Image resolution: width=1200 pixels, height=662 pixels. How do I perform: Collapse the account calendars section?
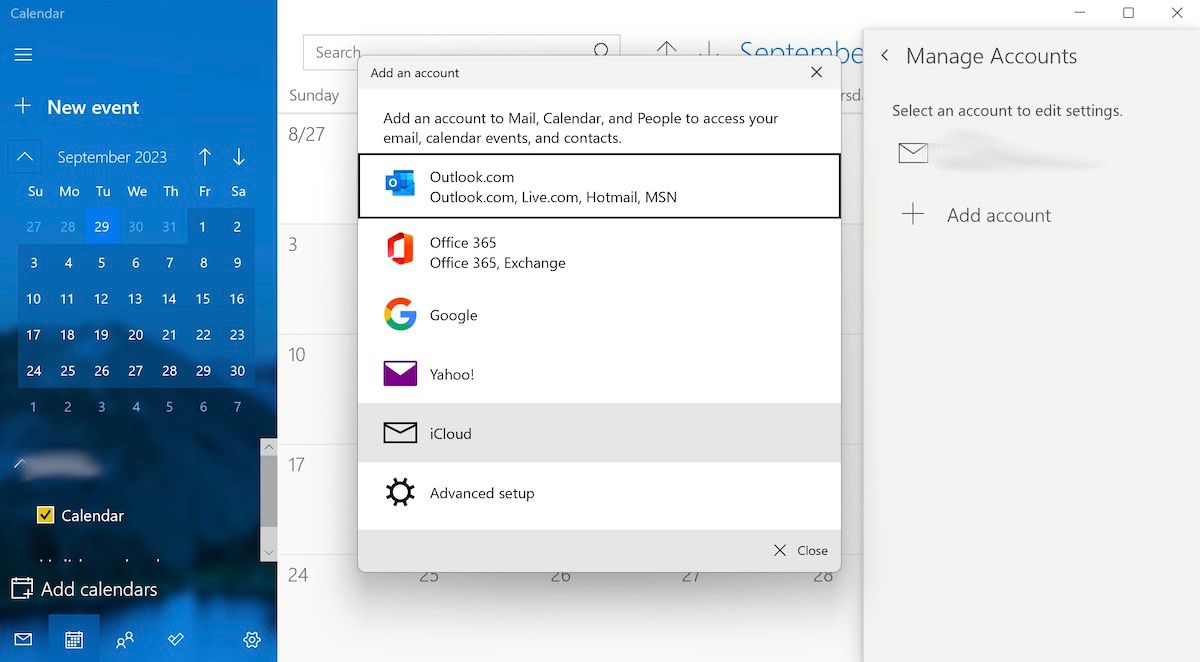click(x=18, y=464)
